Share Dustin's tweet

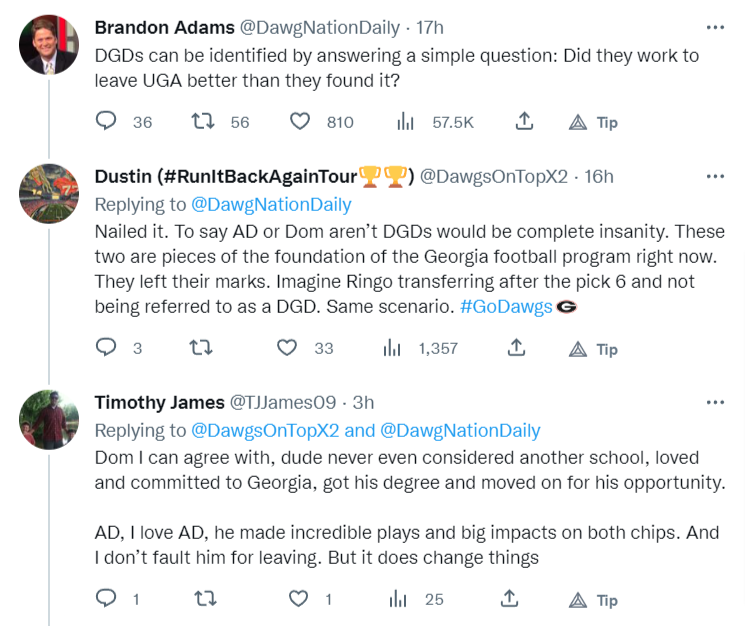516,348
